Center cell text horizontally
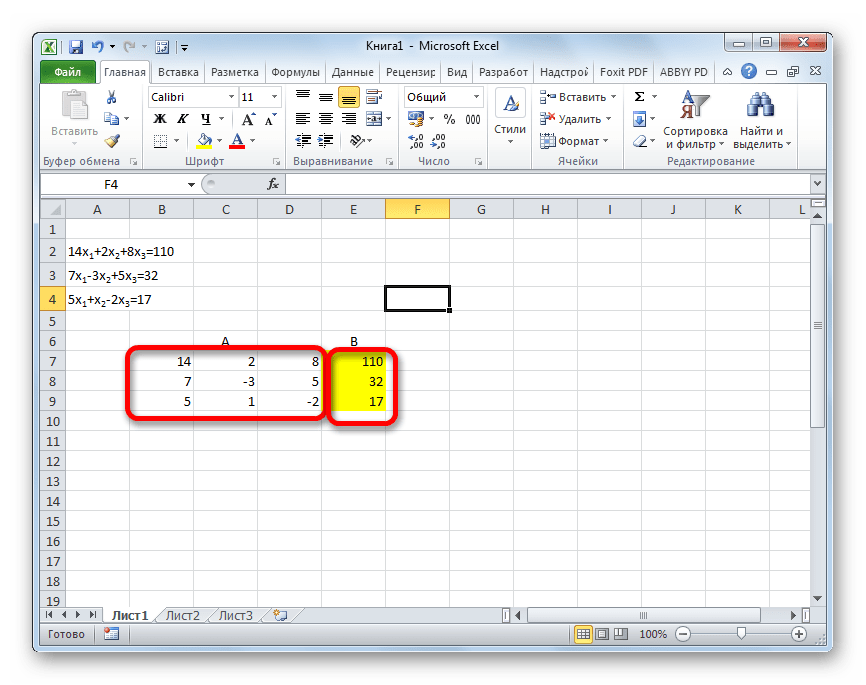Screen dimensions: 866x685 click(326, 119)
